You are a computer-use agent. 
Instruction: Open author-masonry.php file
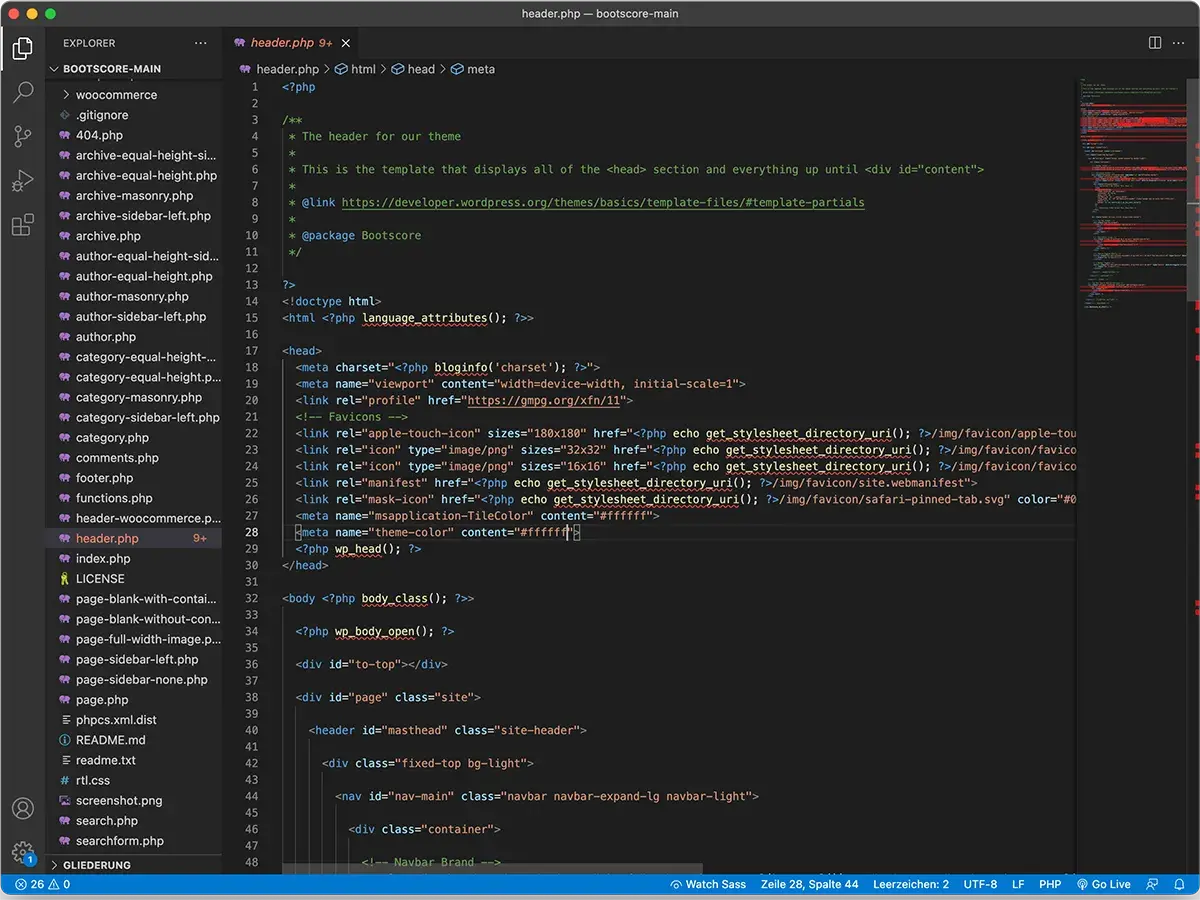(134, 297)
